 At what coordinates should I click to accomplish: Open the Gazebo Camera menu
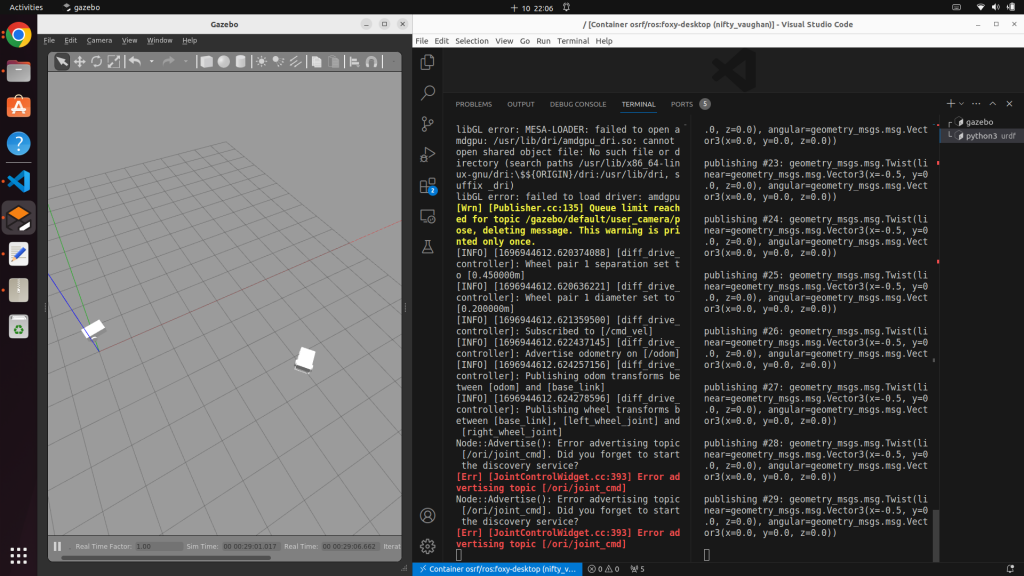[x=99, y=40]
